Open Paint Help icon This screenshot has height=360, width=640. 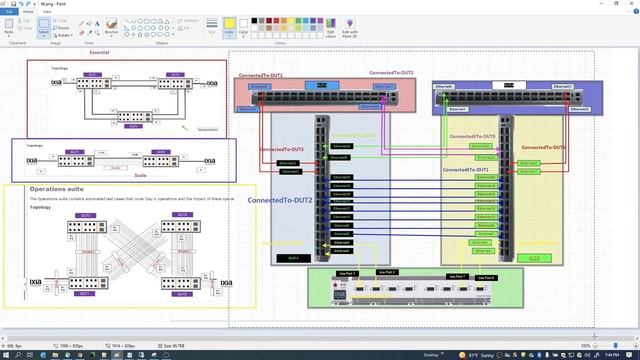(x=636, y=11)
